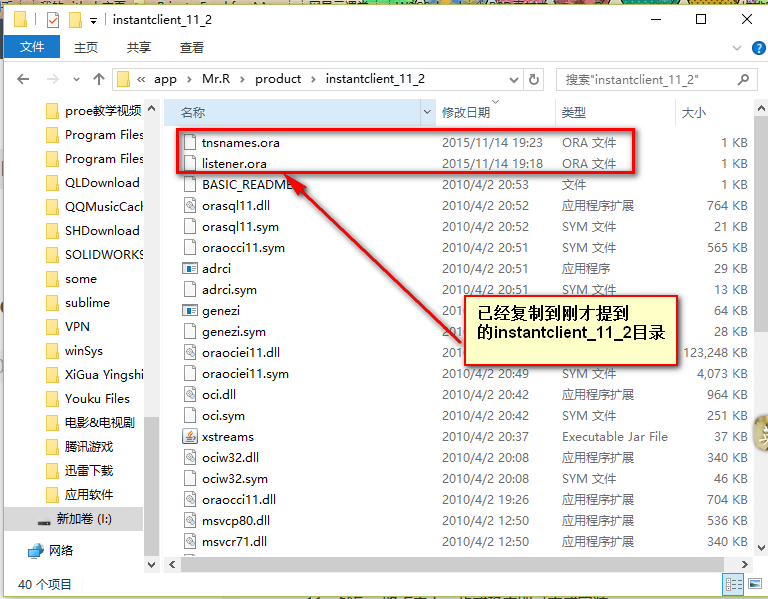768x599 pixels.
Task: Select the adrci application icon
Action: tap(190, 268)
